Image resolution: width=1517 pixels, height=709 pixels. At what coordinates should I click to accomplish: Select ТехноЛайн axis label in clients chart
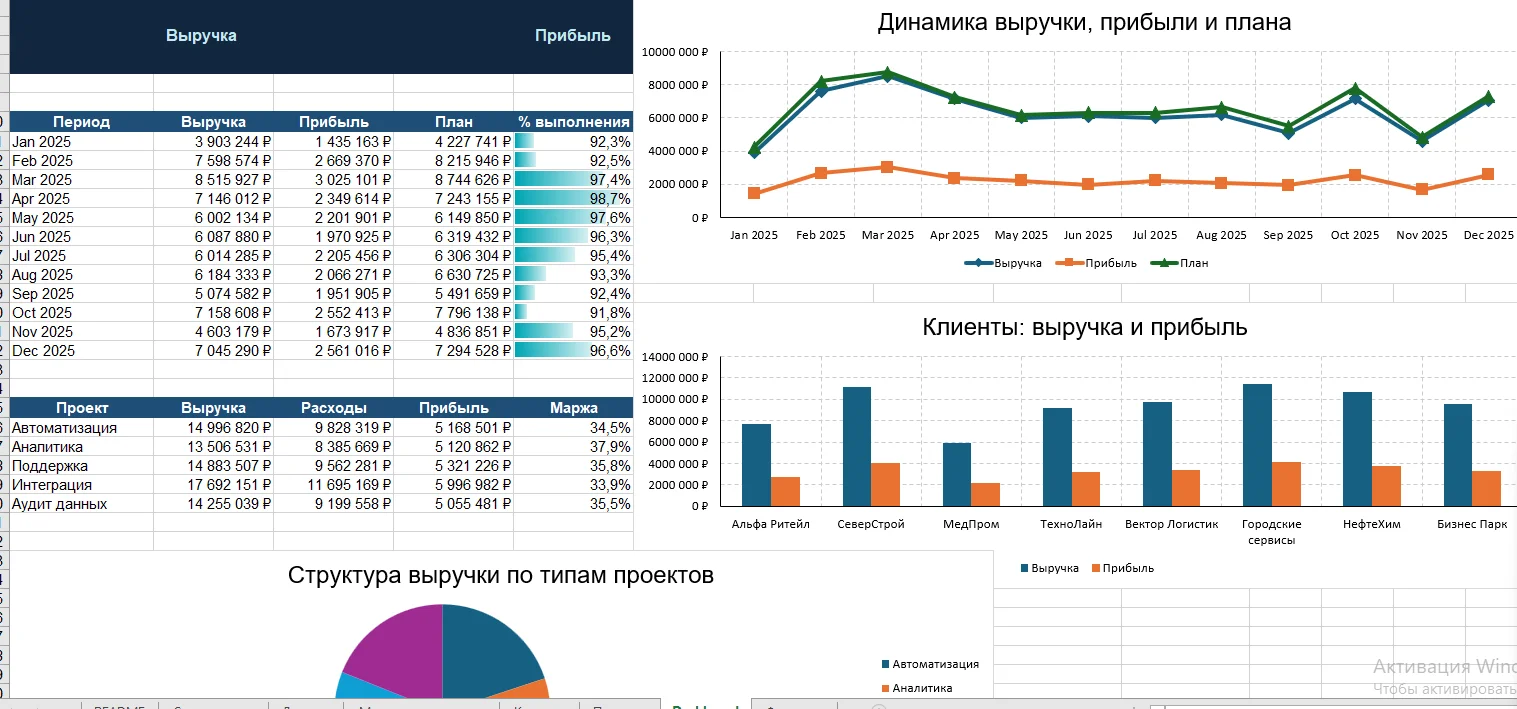coord(1071,524)
